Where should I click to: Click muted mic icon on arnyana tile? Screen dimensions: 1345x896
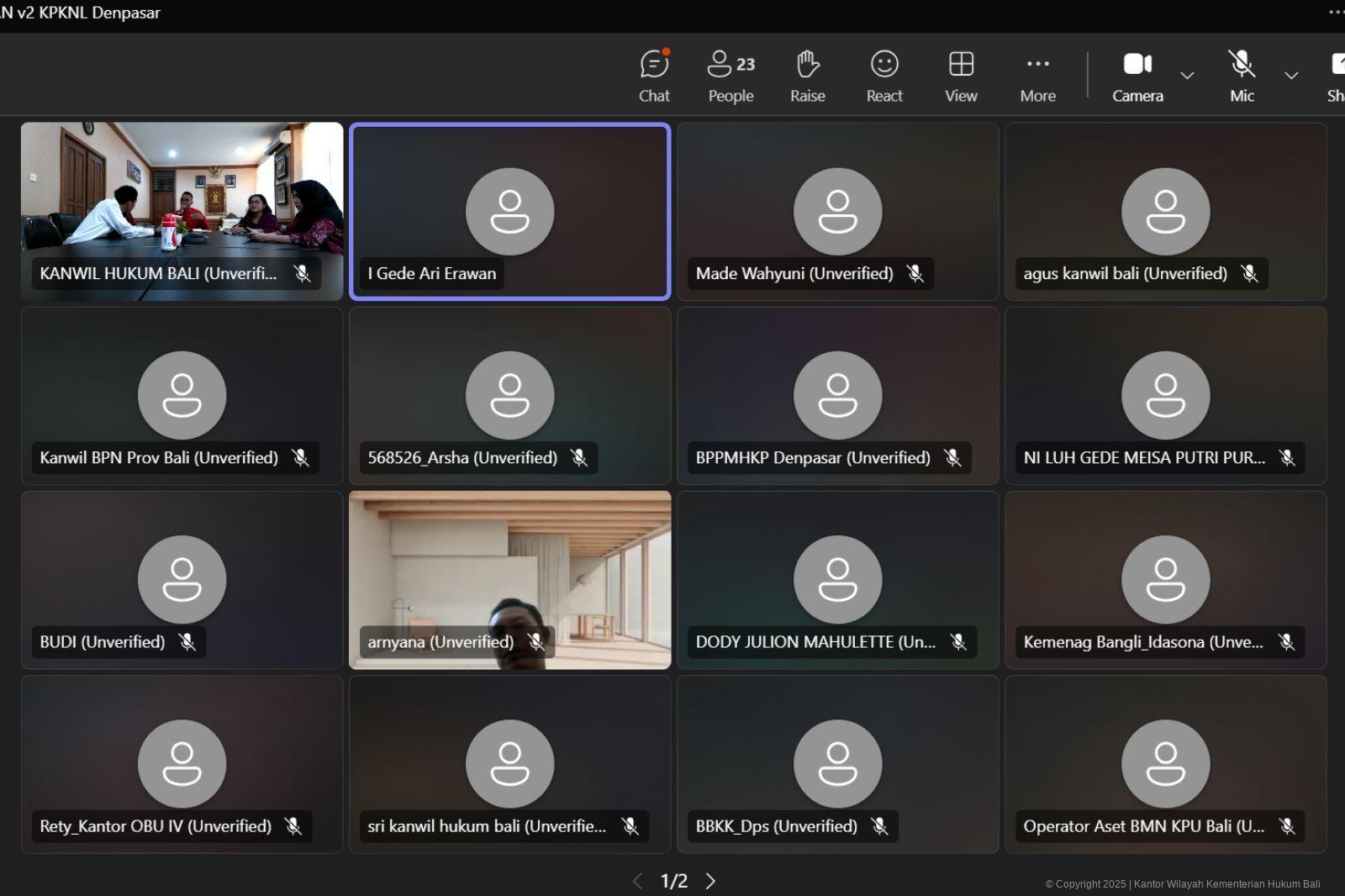tap(535, 642)
